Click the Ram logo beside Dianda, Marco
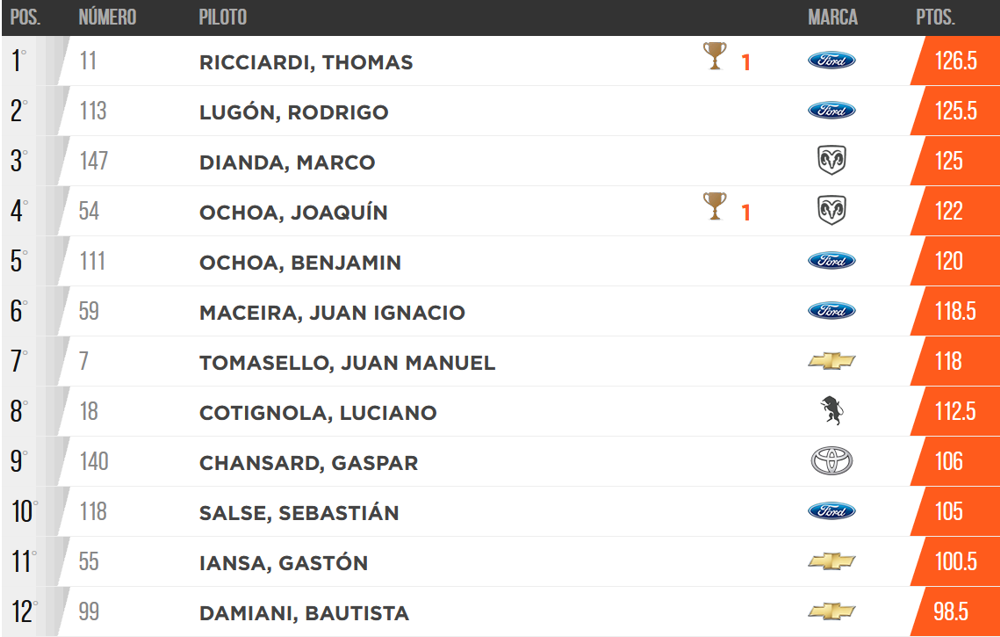Image resolution: width=1000 pixels, height=637 pixels. click(x=832, y=160)
